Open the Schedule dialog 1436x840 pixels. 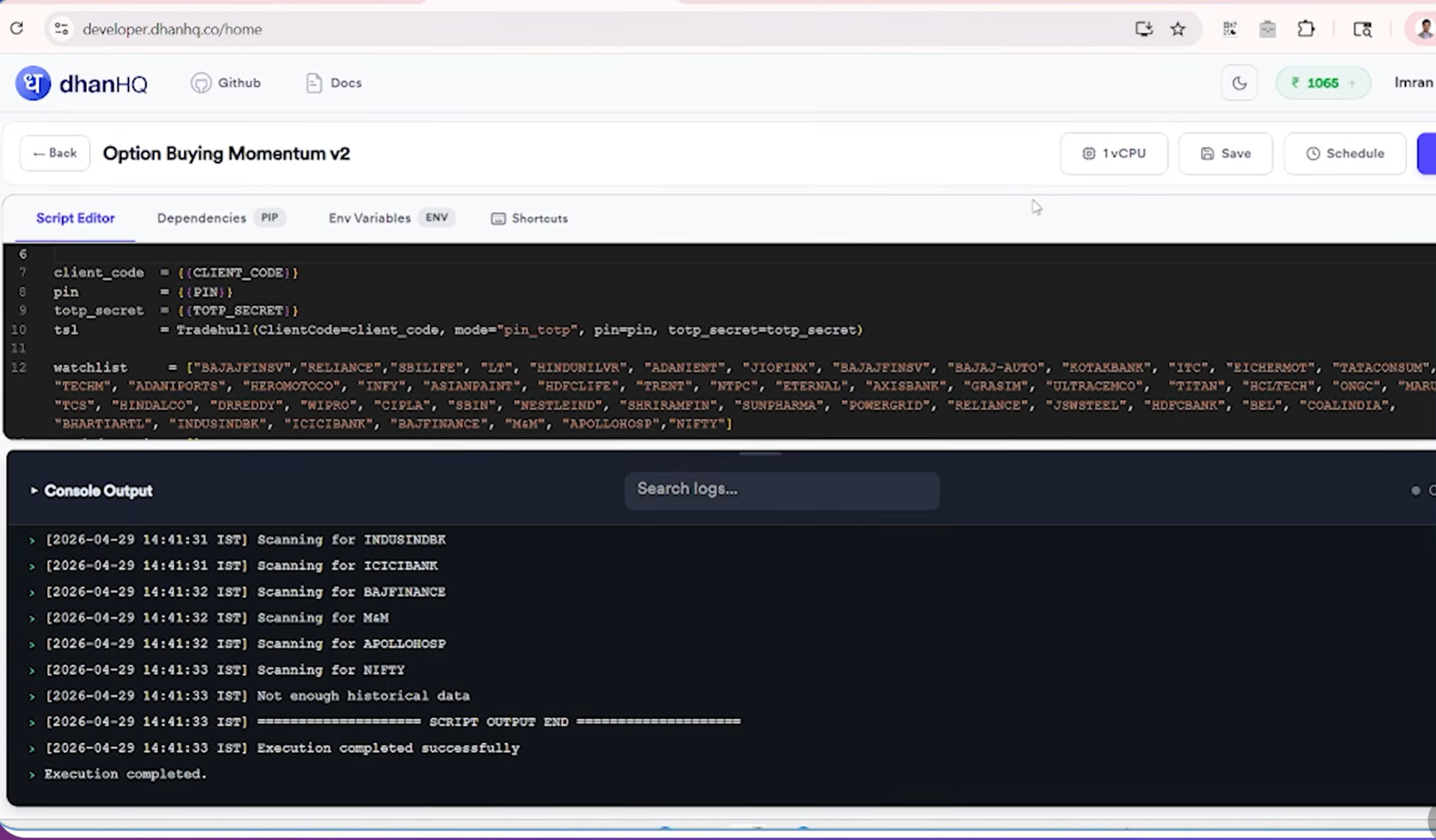pos(1345,154)
